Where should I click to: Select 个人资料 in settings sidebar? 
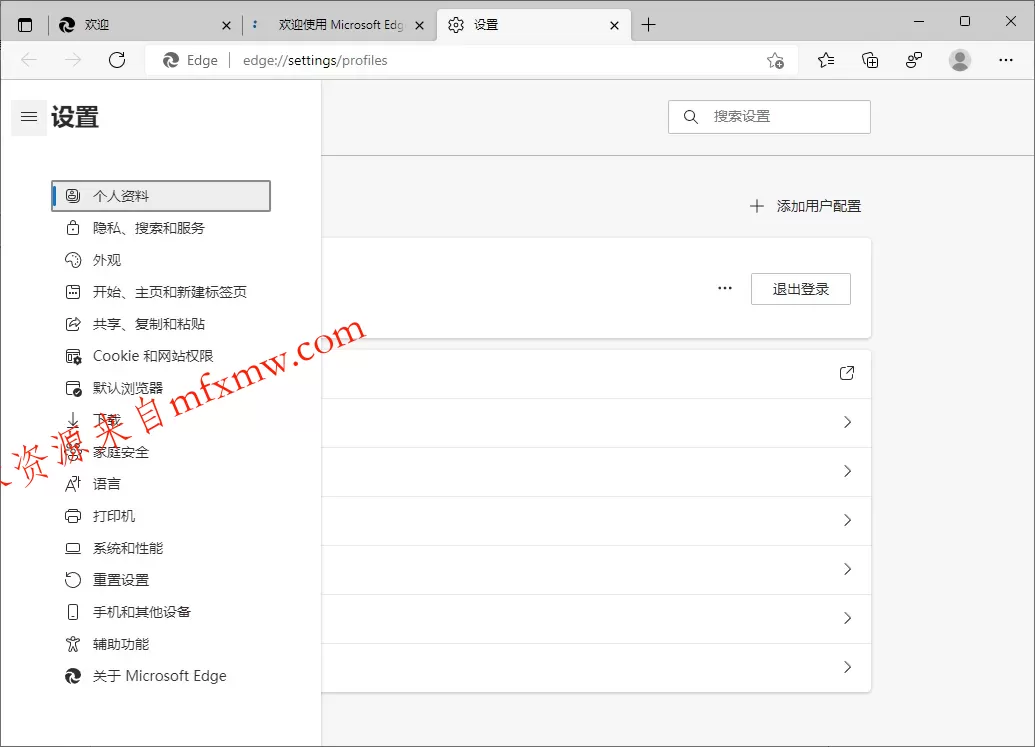(x=161, y=196)
